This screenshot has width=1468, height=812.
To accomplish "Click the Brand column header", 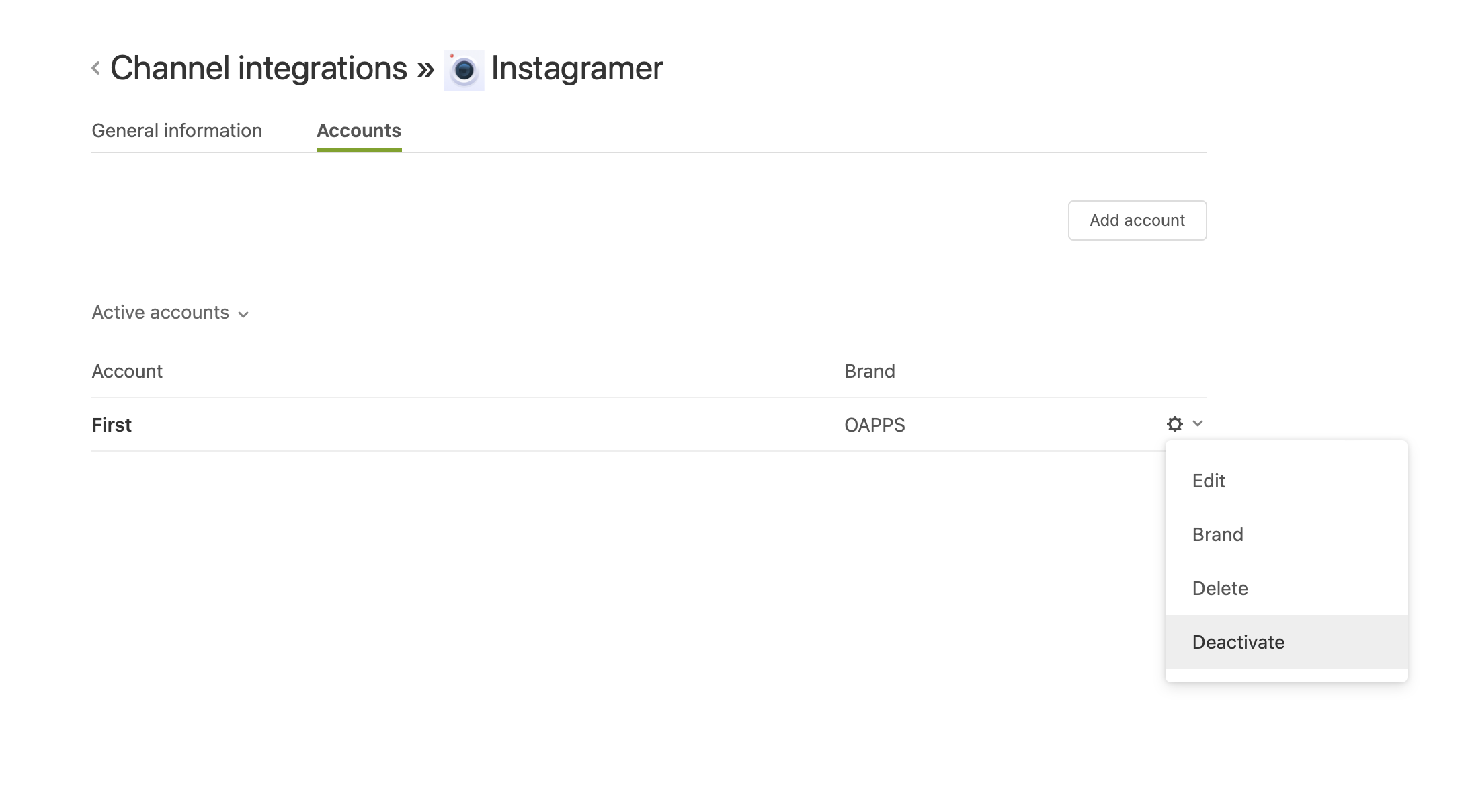I will pos(870,371).
